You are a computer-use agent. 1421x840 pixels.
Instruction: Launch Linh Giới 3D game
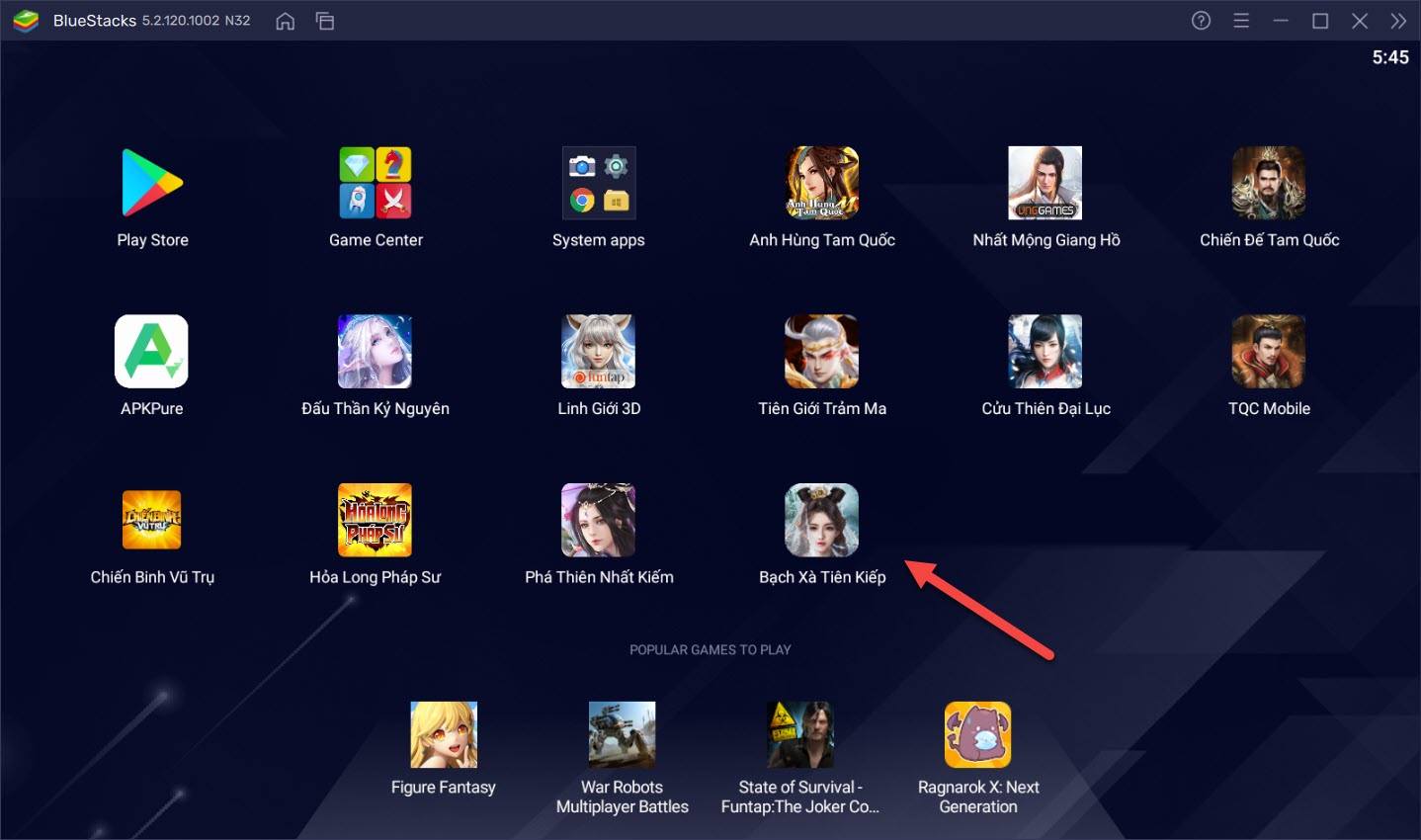tap(599, 352)
